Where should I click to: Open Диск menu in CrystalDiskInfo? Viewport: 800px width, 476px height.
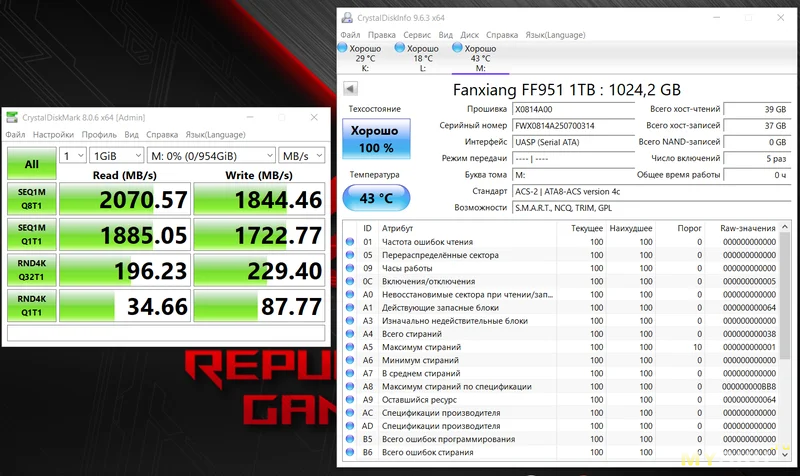(469, 35)
